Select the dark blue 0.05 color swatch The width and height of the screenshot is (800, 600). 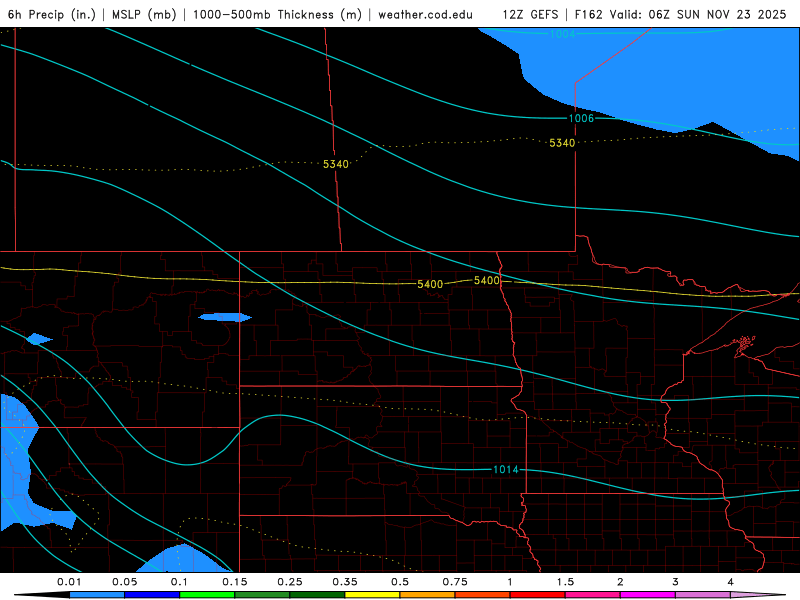point(152,595)
